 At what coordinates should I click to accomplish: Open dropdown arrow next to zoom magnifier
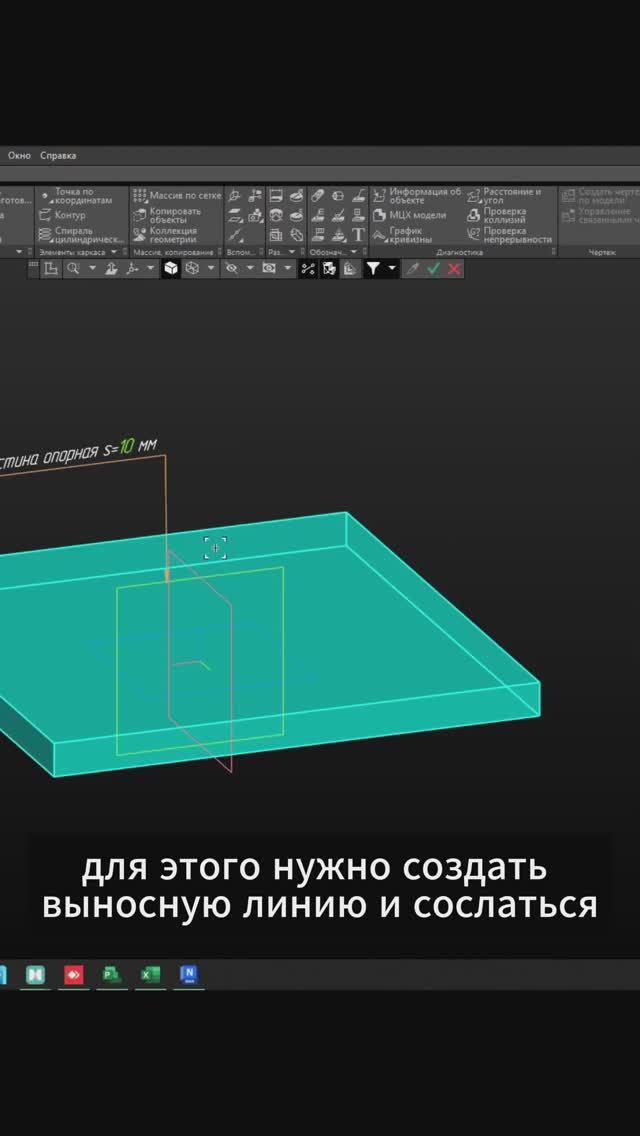[92, 269]
